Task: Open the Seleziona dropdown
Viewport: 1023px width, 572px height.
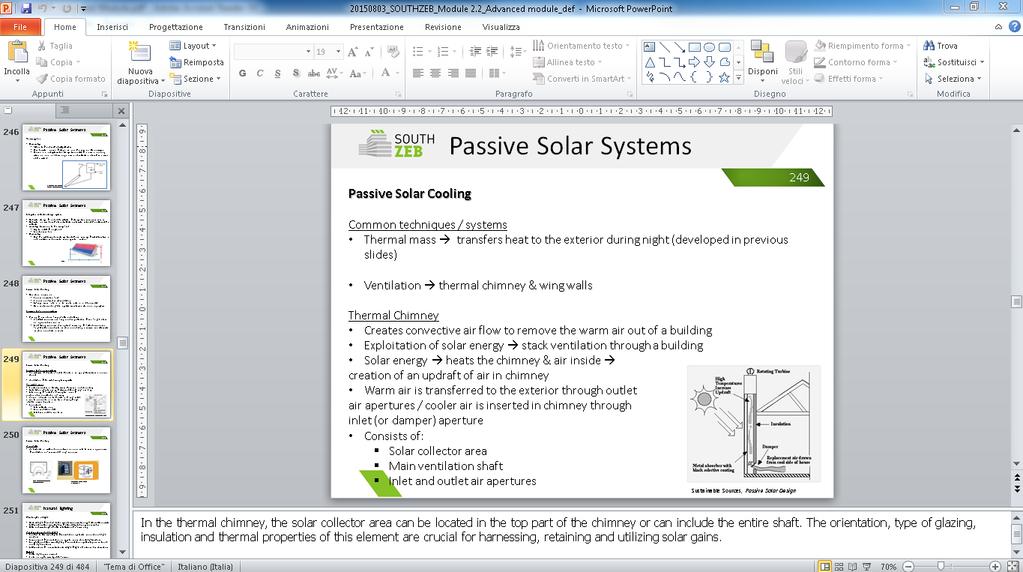Action: (952, 78)
